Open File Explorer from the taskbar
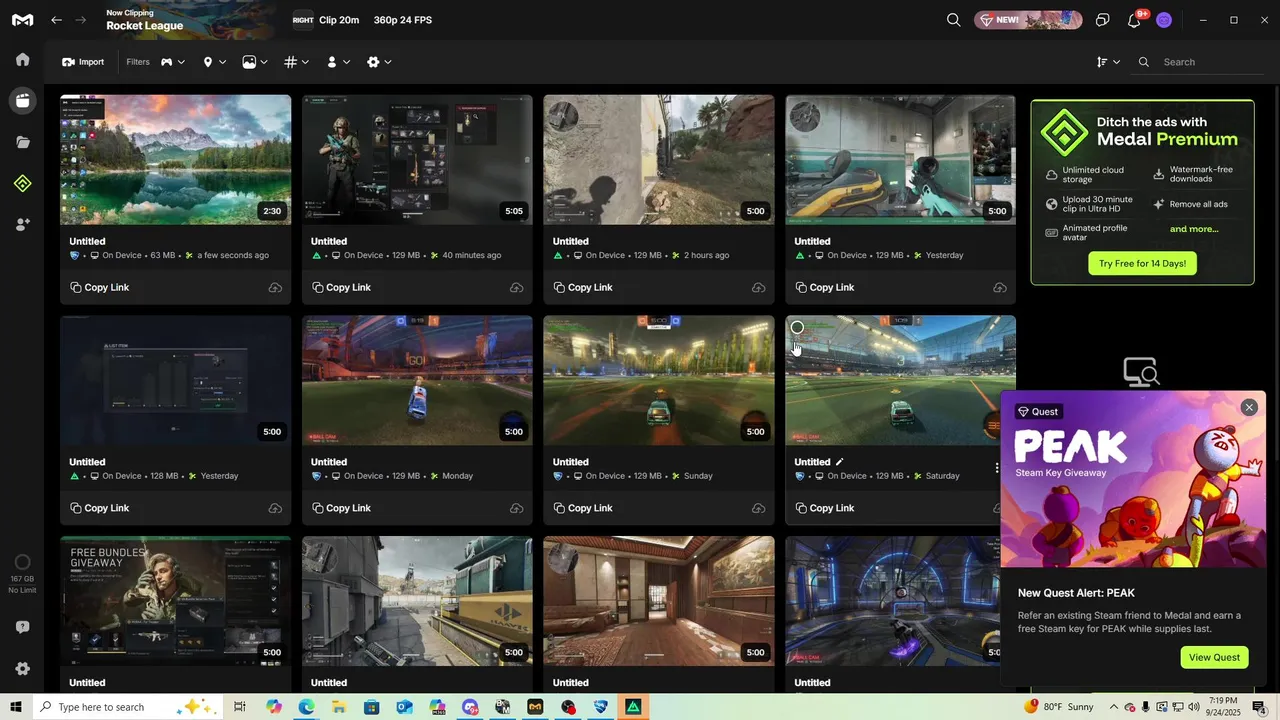The image size is (1280, 720). pos(339,707)
